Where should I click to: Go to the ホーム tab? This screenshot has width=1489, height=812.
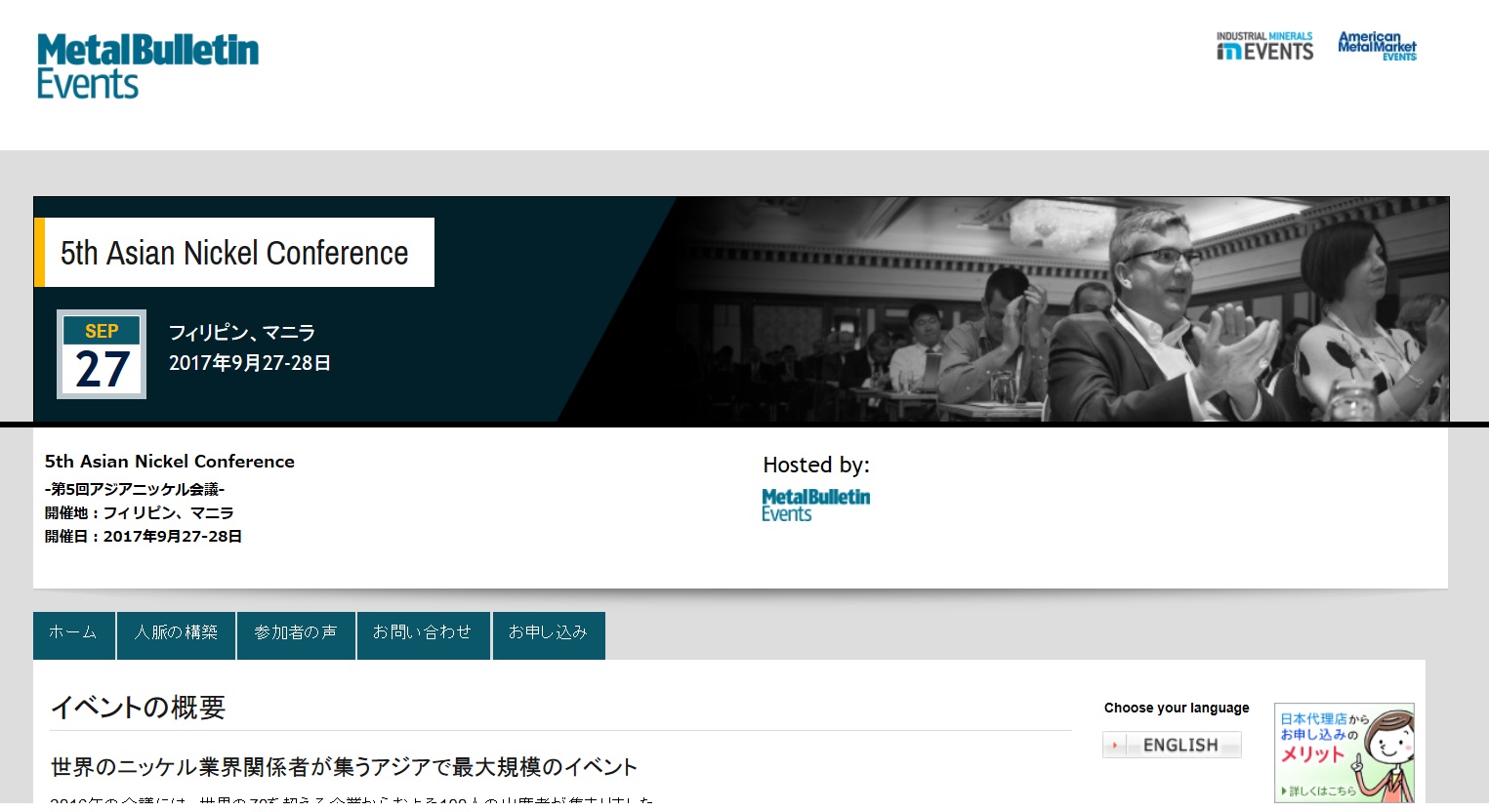[74, 634]
